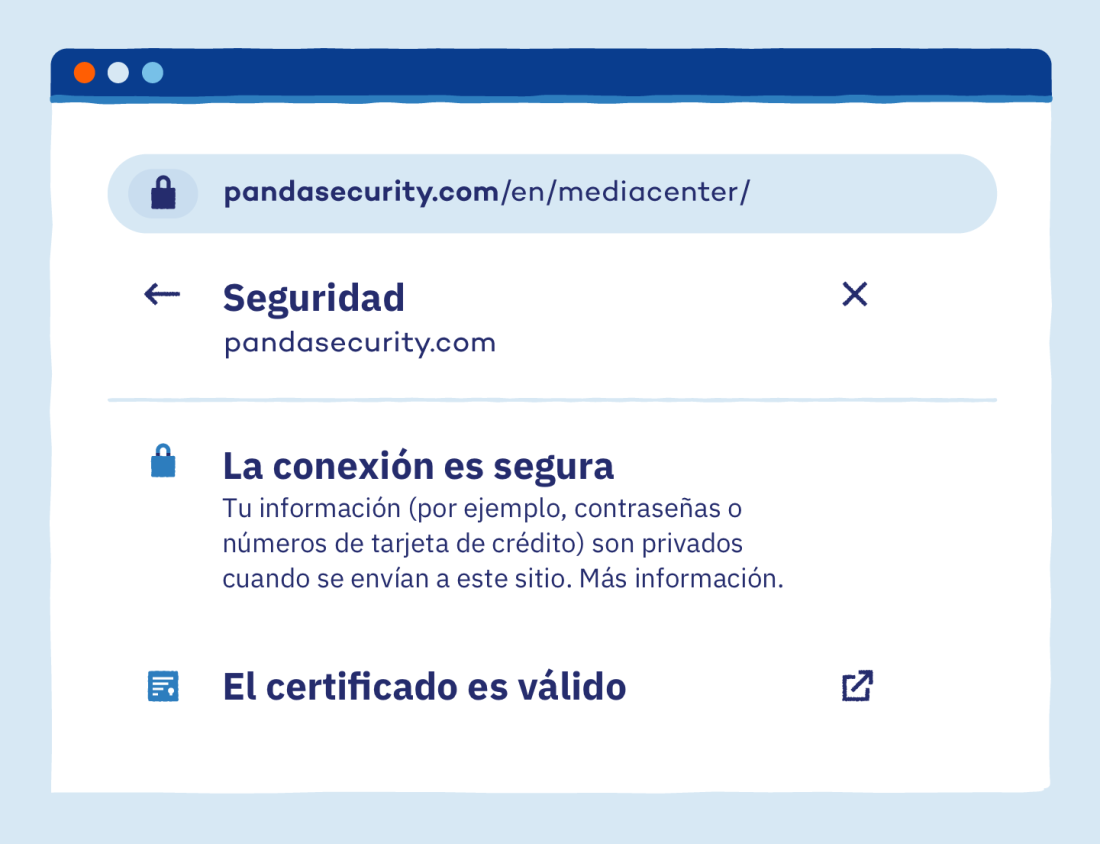Click the 'Seguridad' panel title
The width and height of the screenshot is (1100, 844).
point(313,297)
